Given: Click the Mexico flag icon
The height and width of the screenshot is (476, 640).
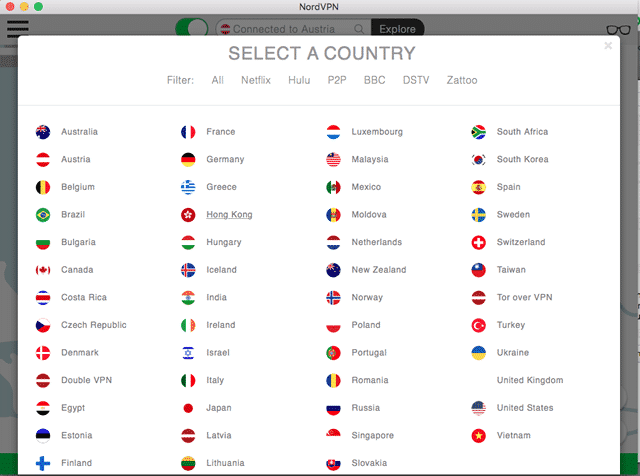Looking at the screenshot, I should coord(333,187).
